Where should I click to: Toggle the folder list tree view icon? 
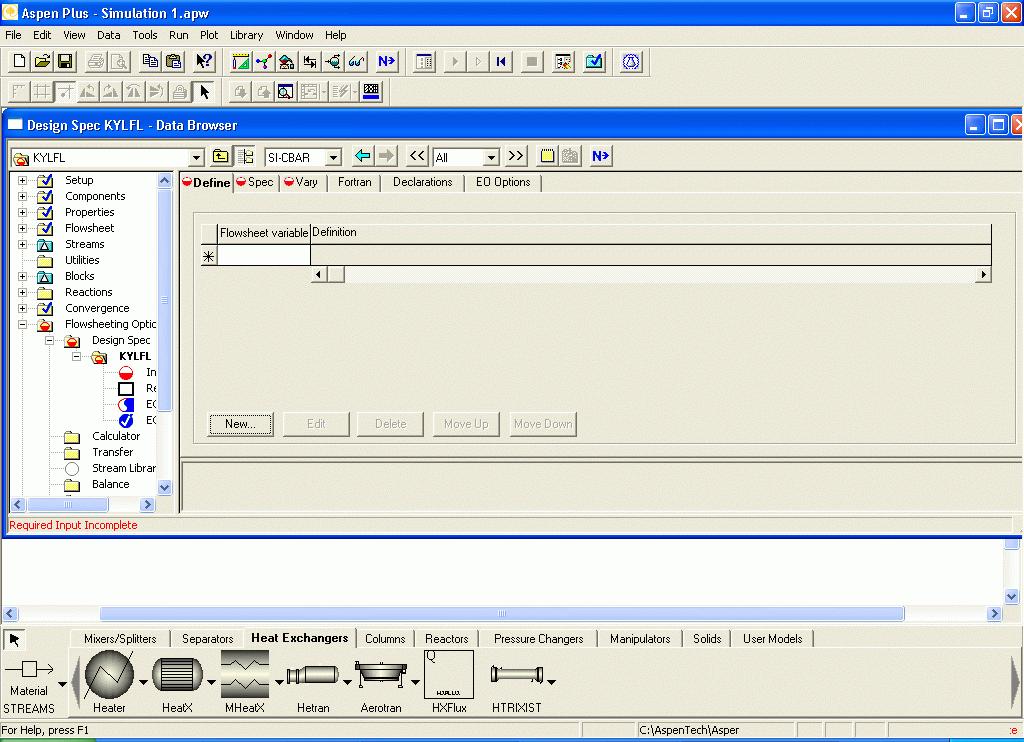coord(246,157)
